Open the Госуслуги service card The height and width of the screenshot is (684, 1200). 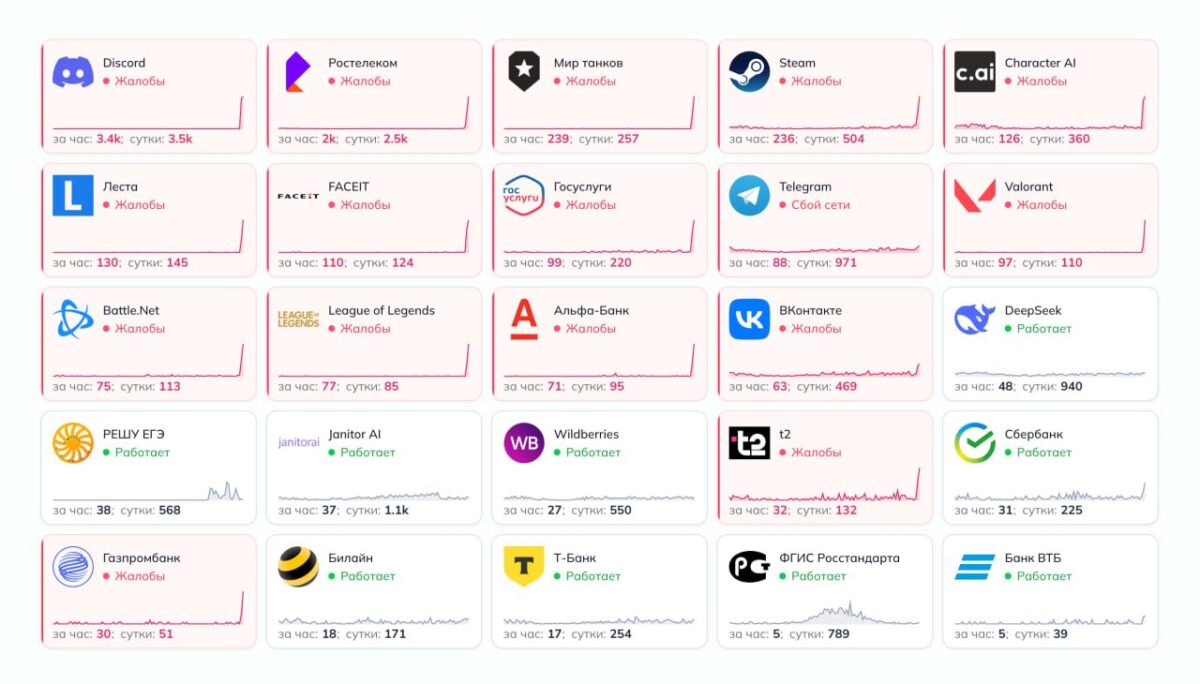(598, 218)
